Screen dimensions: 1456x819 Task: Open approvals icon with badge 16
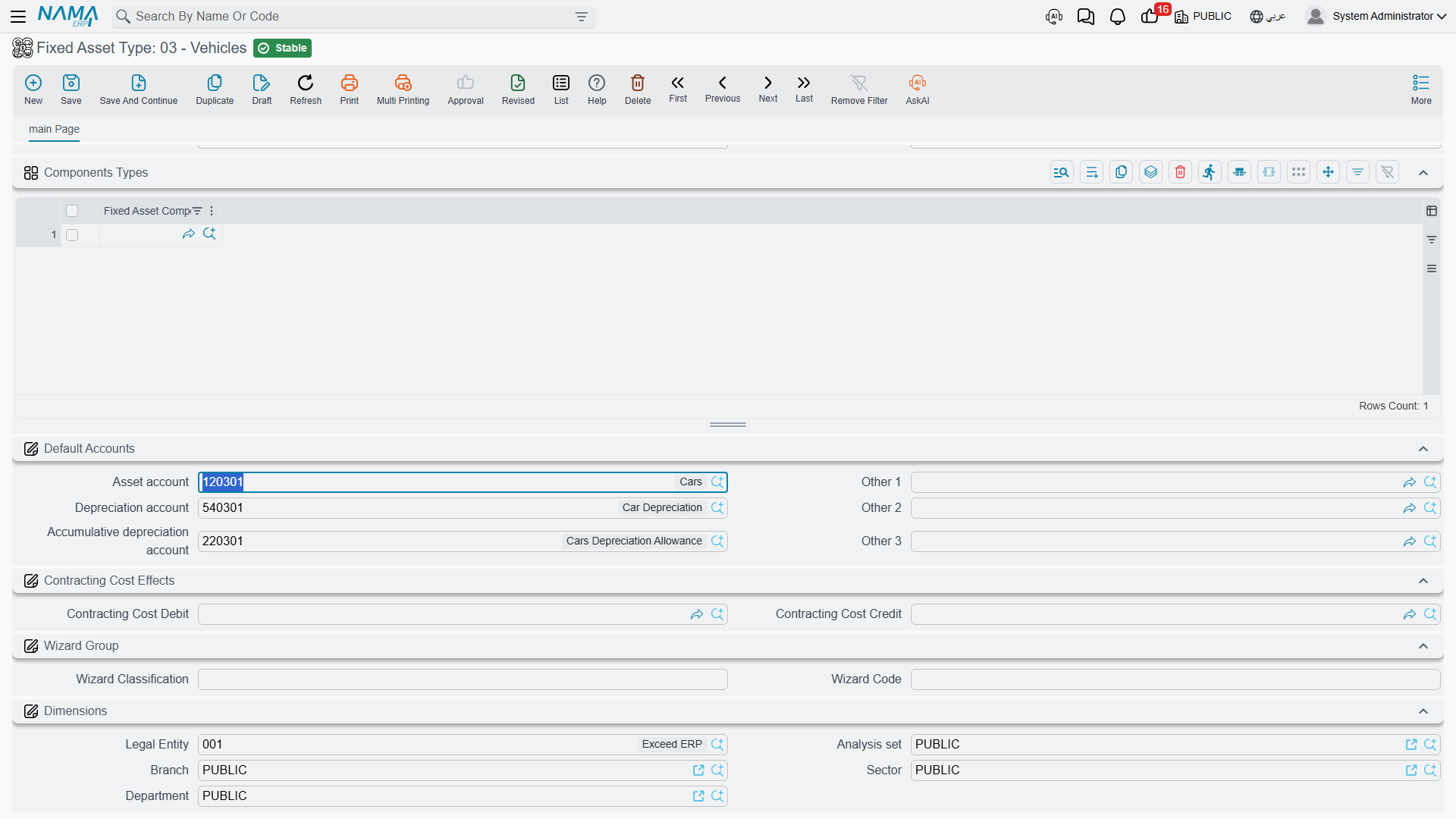[1151, 16]
